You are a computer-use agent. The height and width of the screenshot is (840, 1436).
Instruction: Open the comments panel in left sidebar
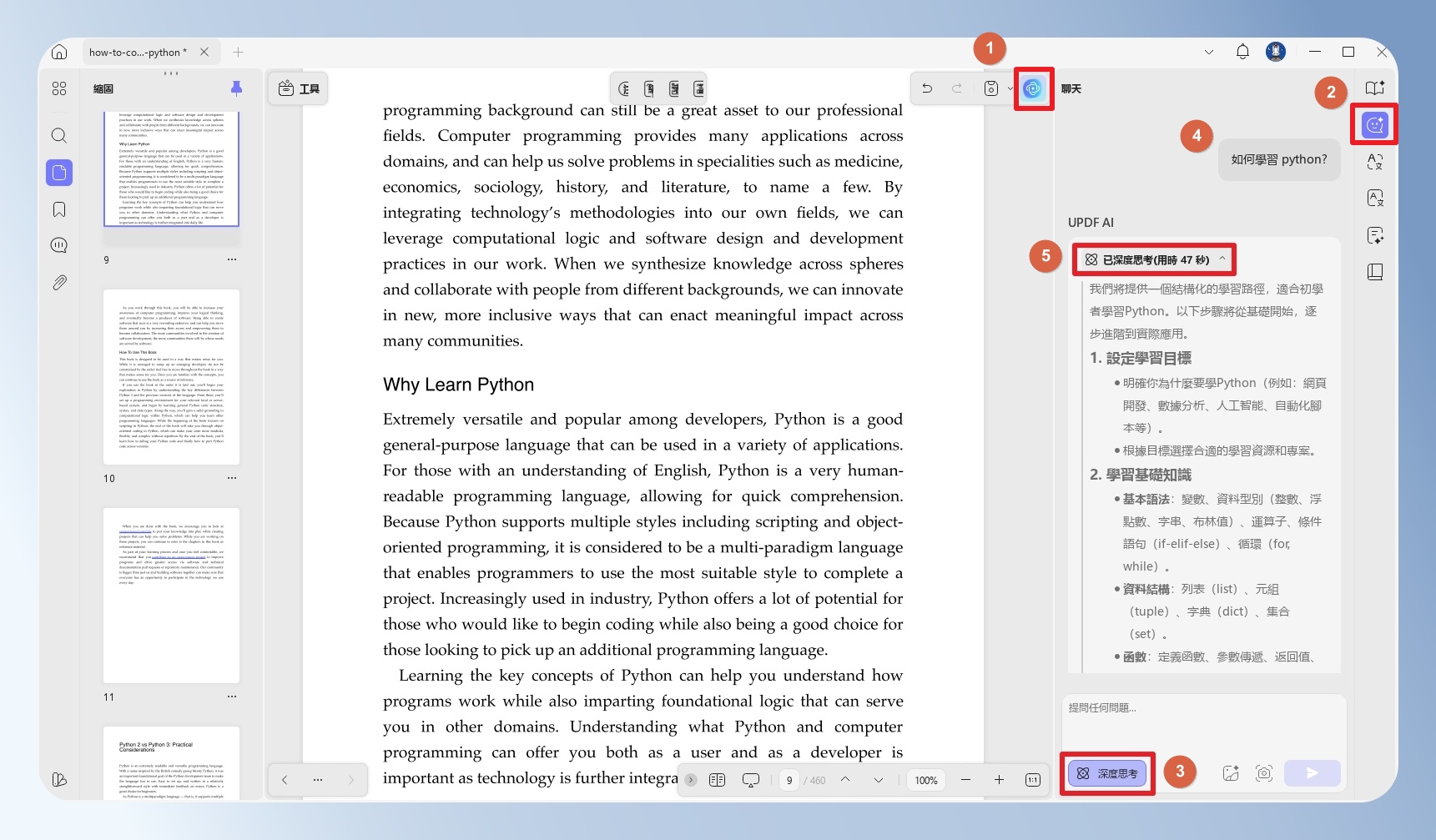pyautogui.click(x=59, y=245)
